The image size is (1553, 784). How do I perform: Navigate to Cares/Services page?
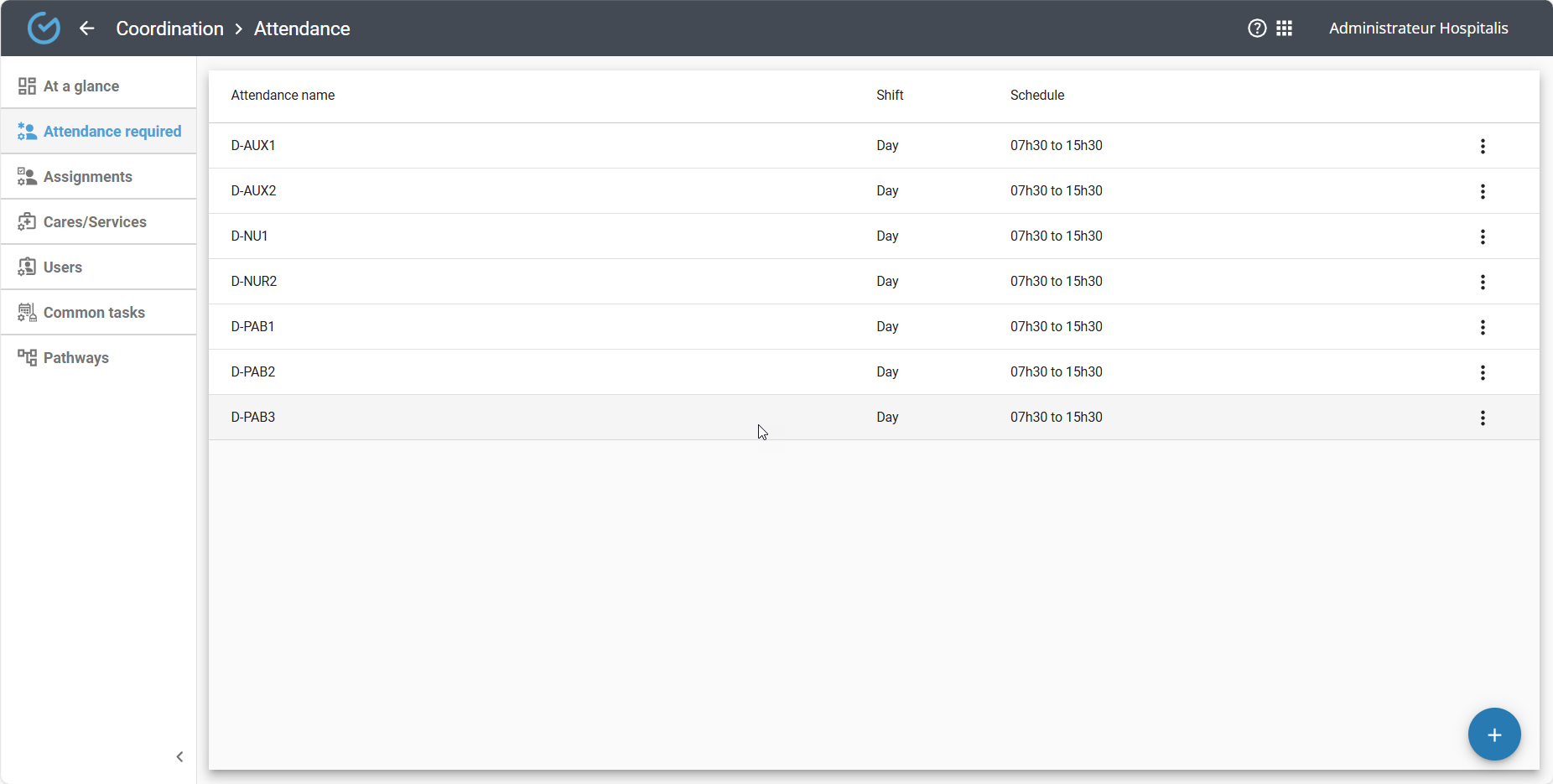tap(95, 222)
